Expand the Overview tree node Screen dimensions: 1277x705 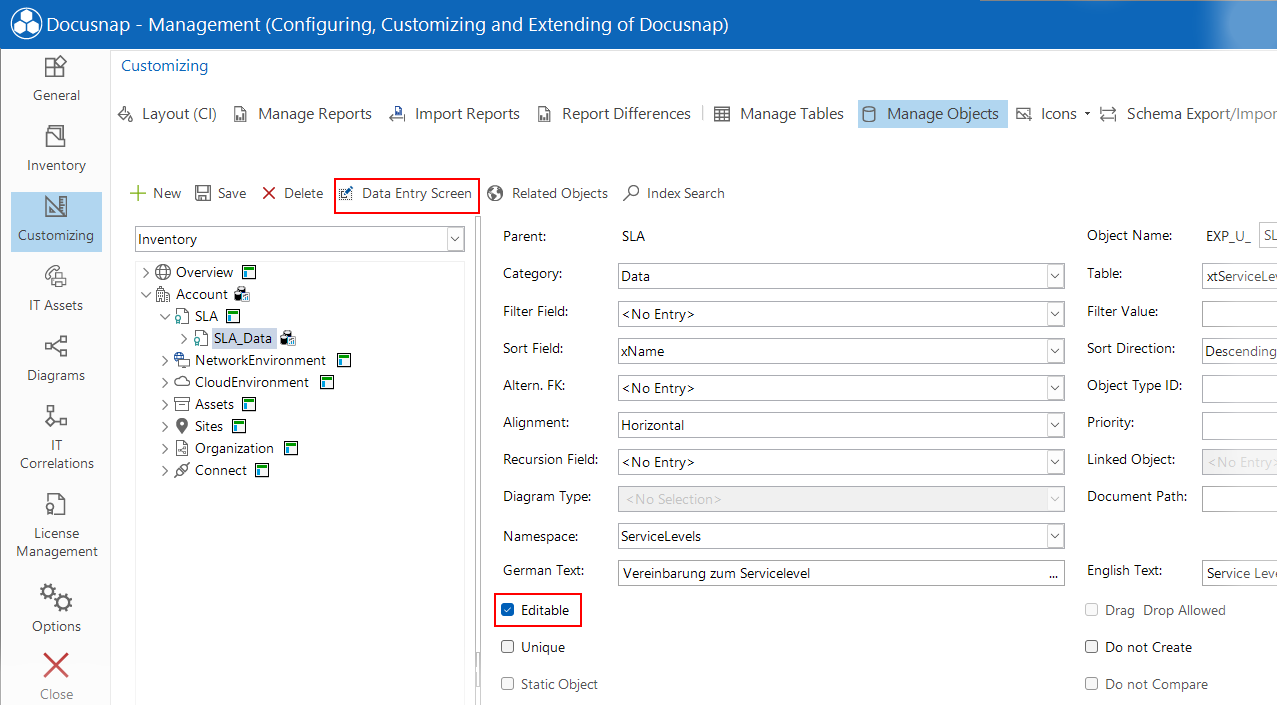pos(145,272)
